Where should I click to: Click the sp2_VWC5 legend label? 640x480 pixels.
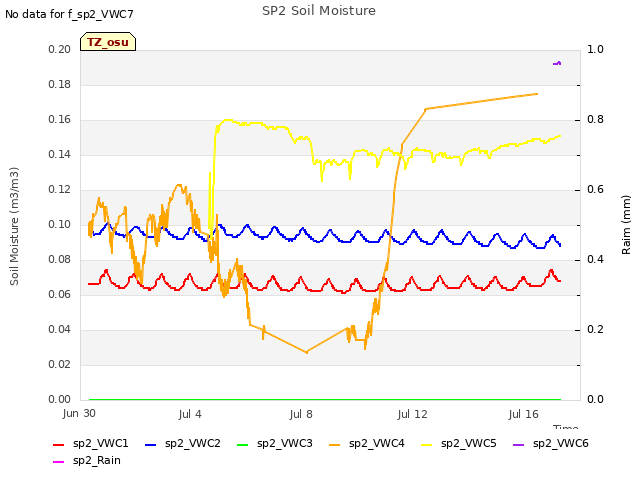tap(469, 443)
